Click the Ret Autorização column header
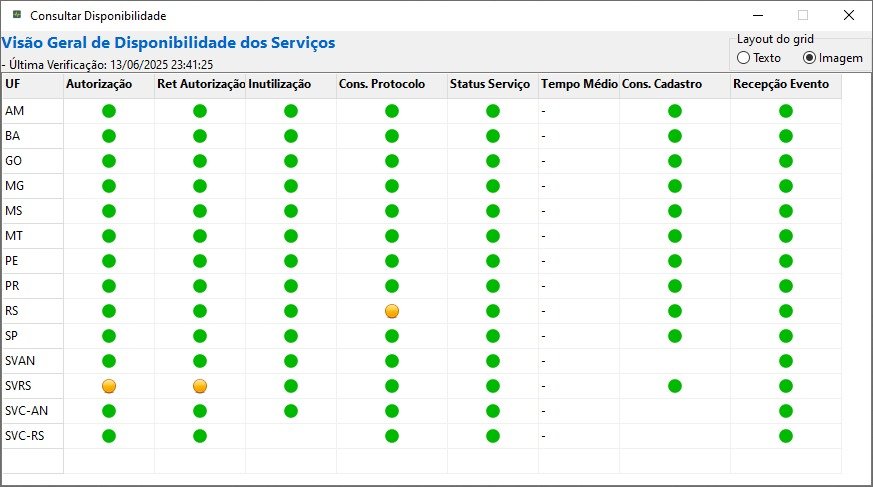 200,85
